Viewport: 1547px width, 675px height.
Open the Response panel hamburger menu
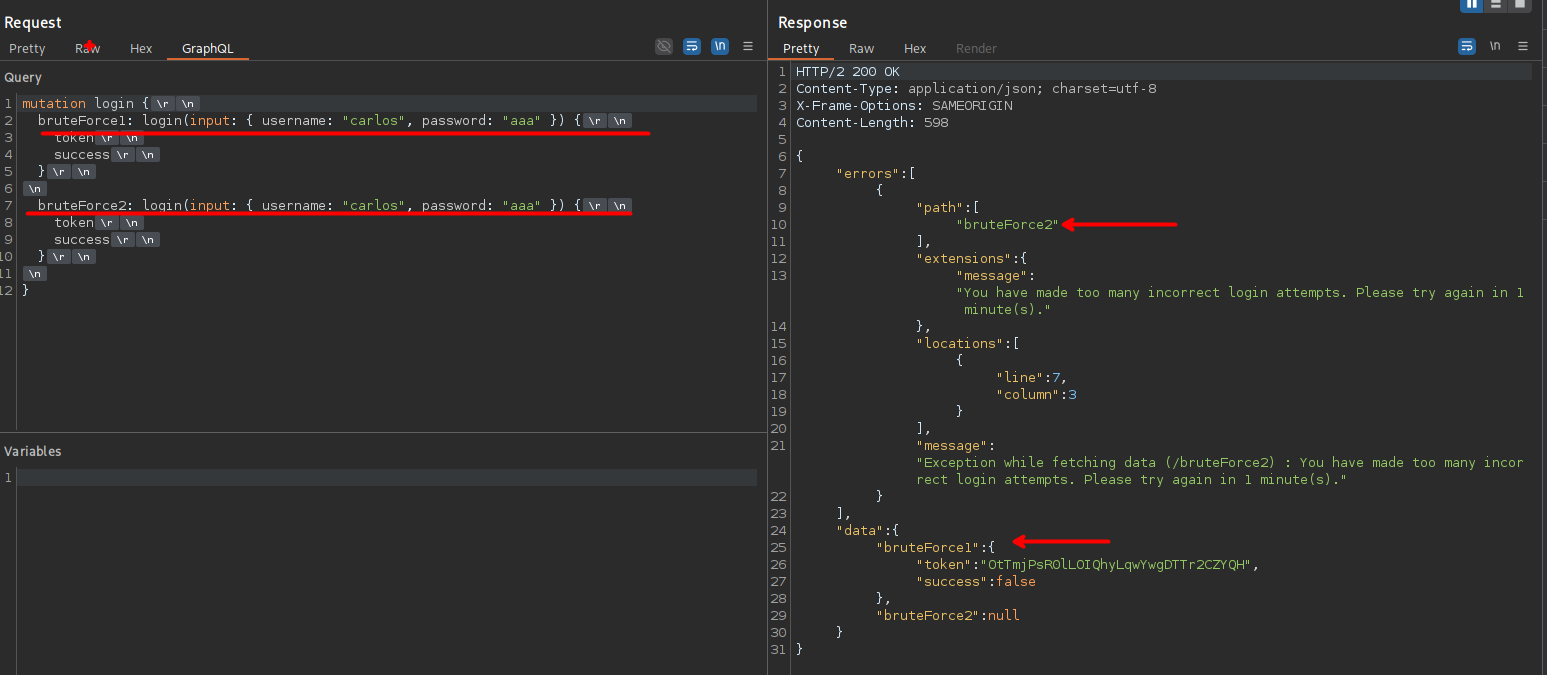coord(1523,46)
